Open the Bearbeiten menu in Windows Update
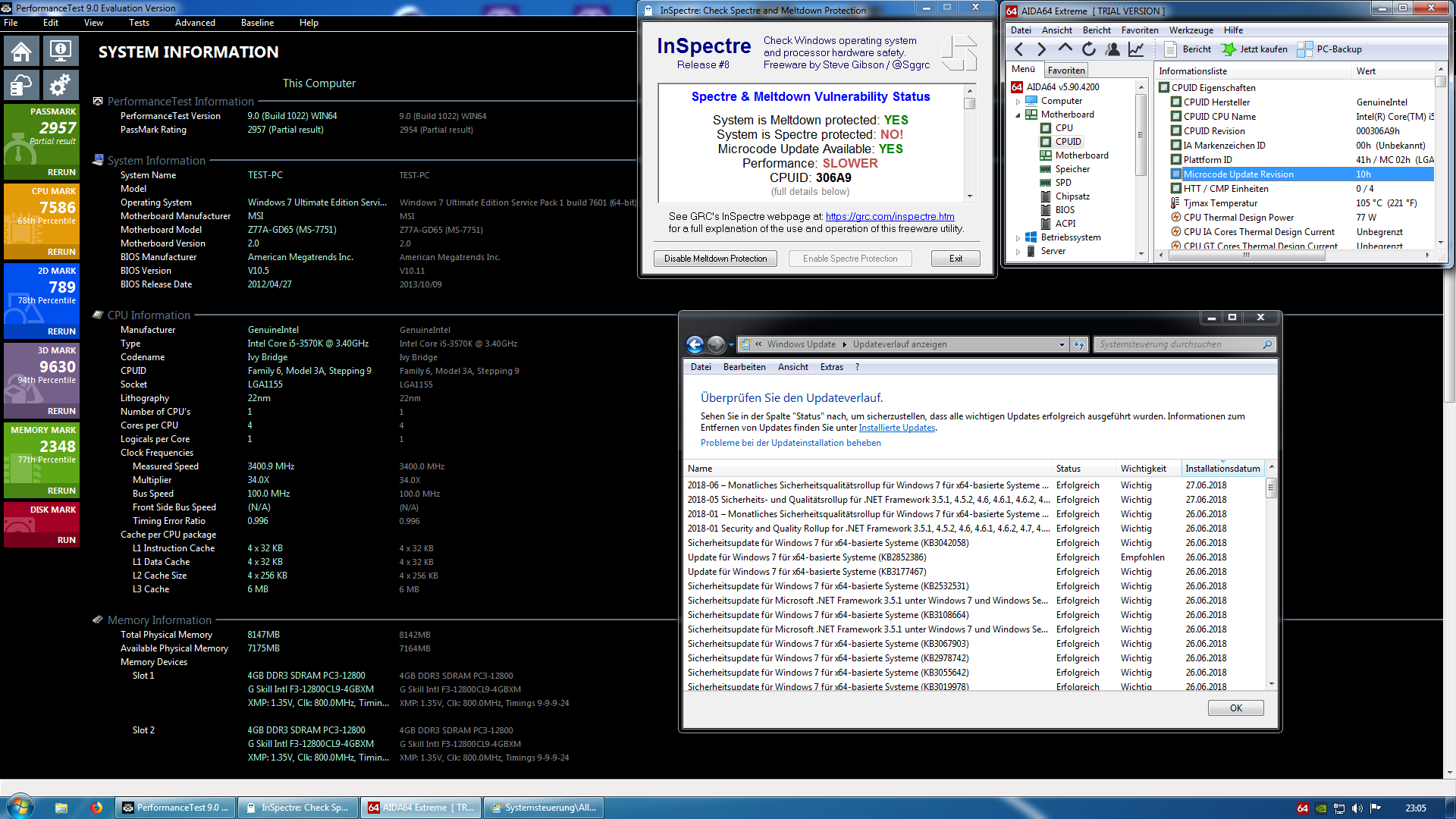 744,367
